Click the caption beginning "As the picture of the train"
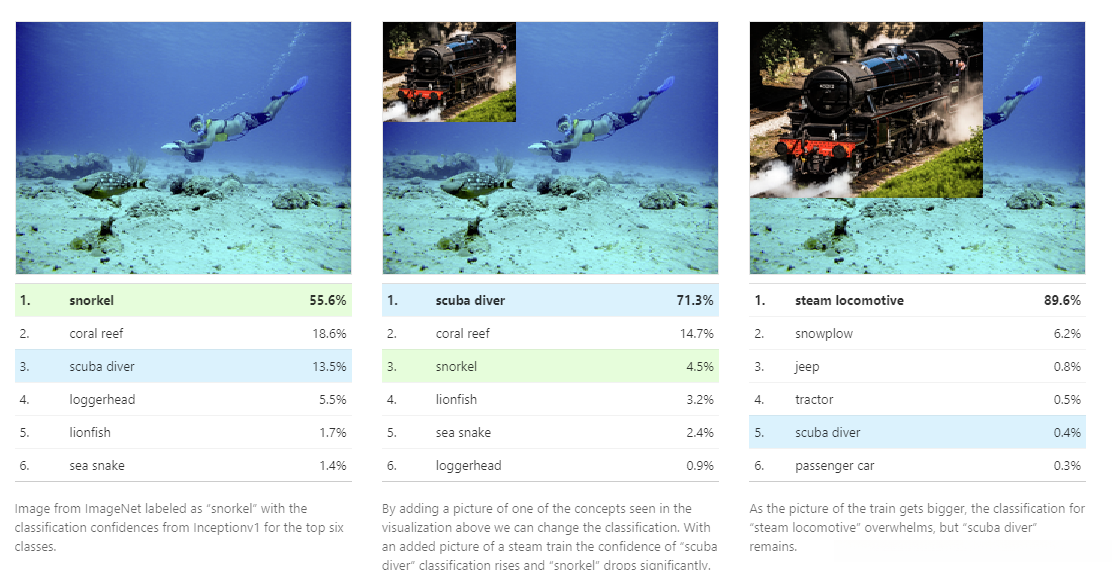 click(916, 528)
